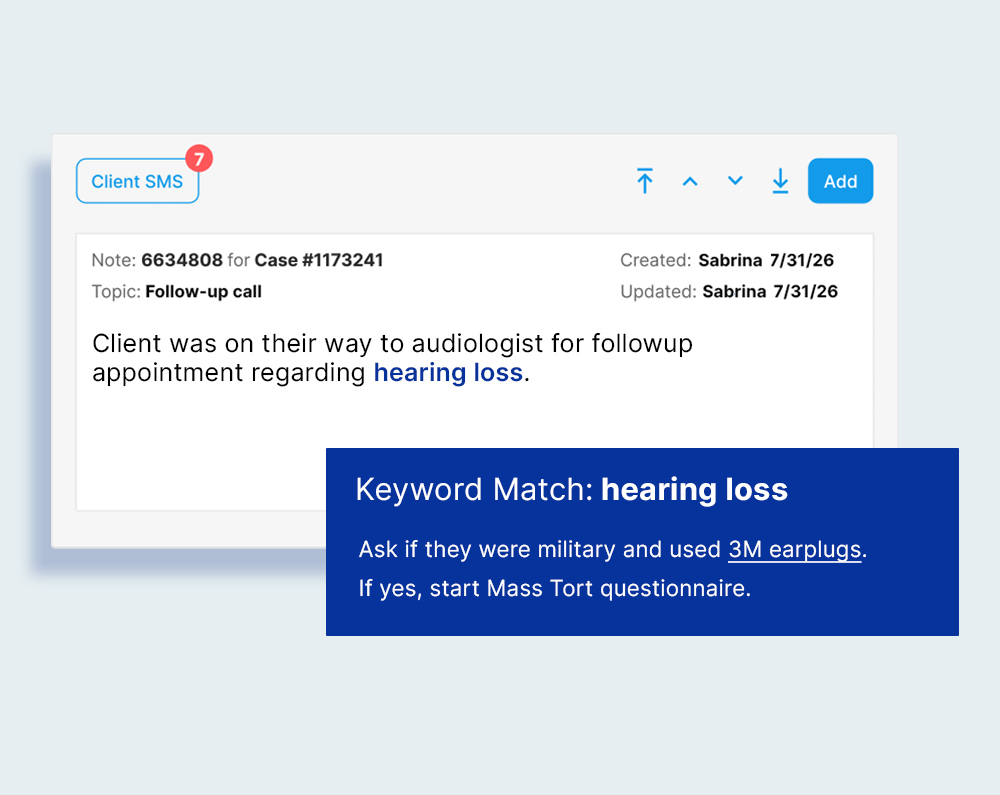Click the Keyword Match heading
This screenshot has height=795, width=1000.
coord(474,490)
